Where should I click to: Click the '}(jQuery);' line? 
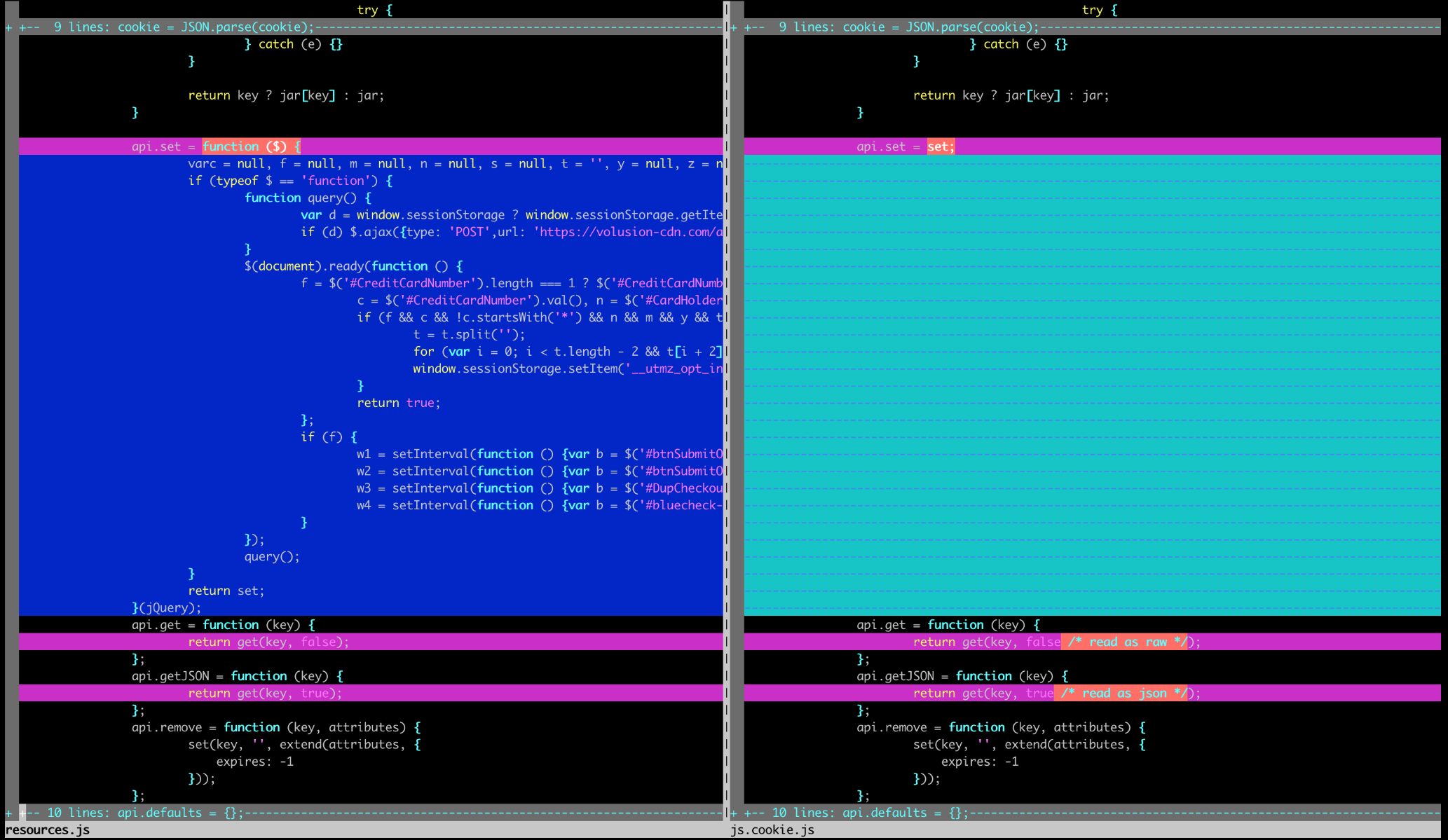[167, 607]
